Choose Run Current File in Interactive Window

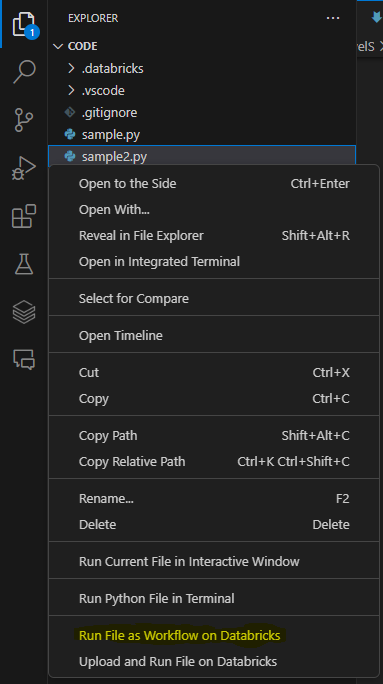point(214,561)
